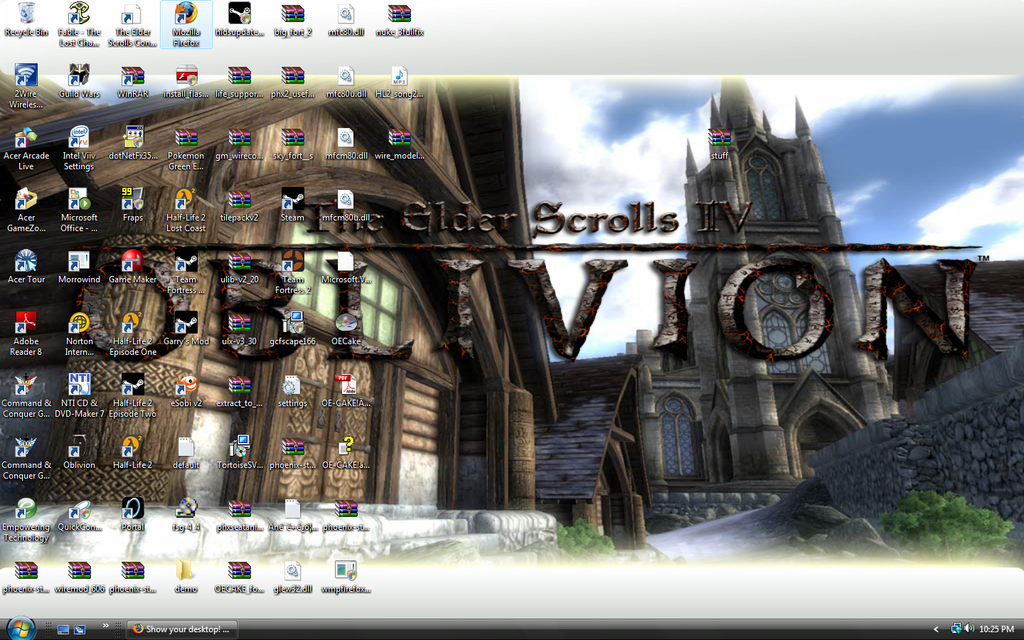Open the OE-CAKE PDF document icon
This screenshot has width=1024, height=640.
coord(346,391)
